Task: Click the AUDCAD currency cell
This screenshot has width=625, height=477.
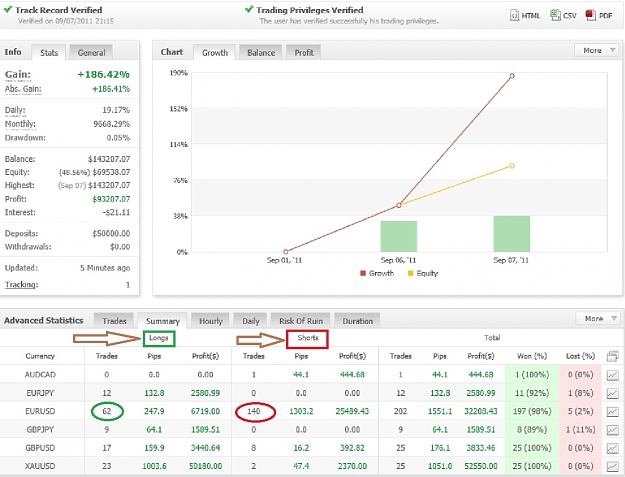Action: point(40,375)
